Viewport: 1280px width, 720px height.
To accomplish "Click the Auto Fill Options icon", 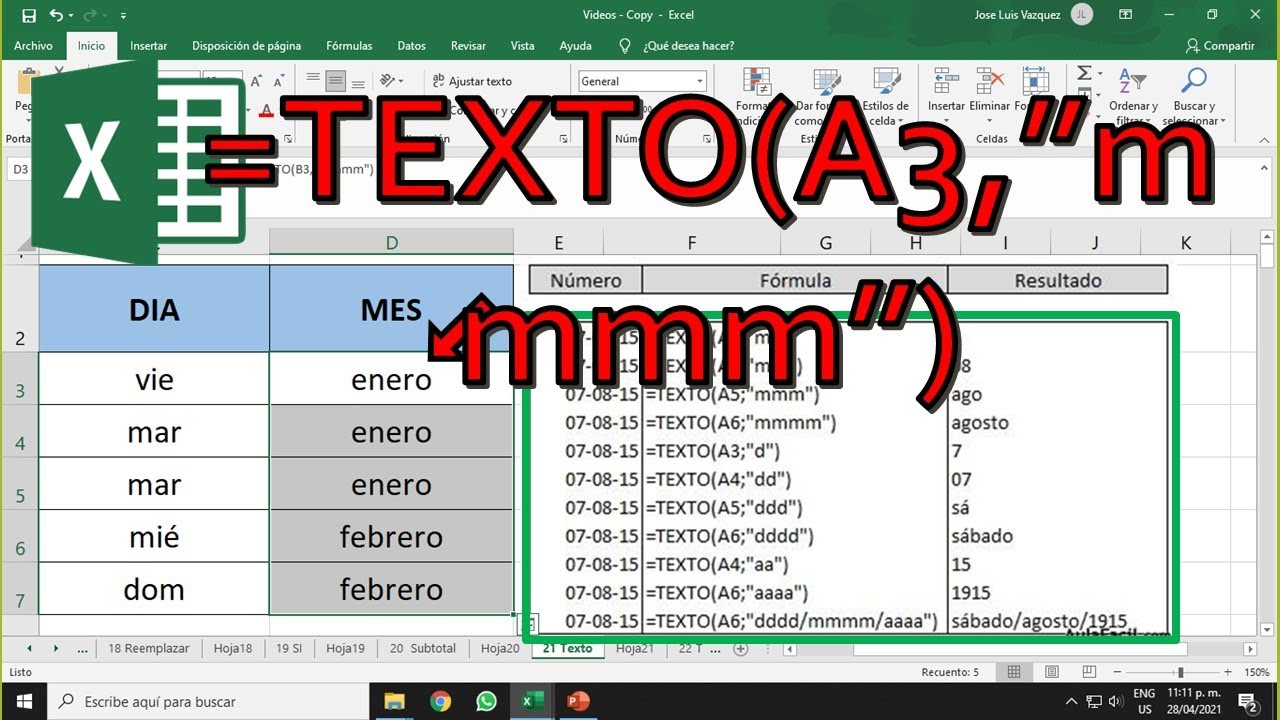I will (530, 625).
